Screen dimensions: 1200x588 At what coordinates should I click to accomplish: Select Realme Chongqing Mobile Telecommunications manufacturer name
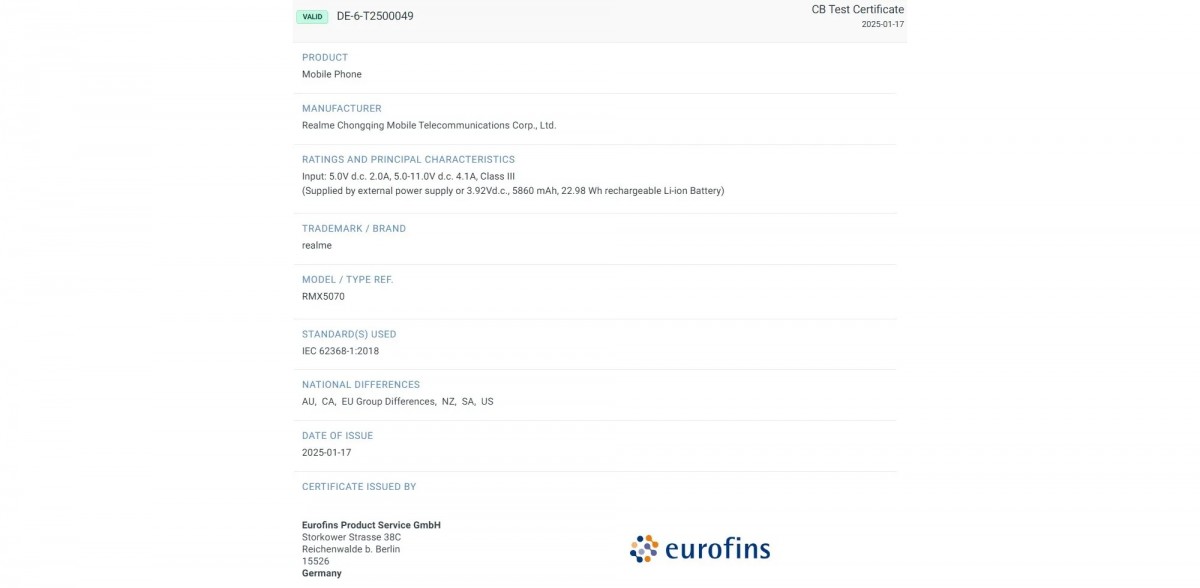429,125
